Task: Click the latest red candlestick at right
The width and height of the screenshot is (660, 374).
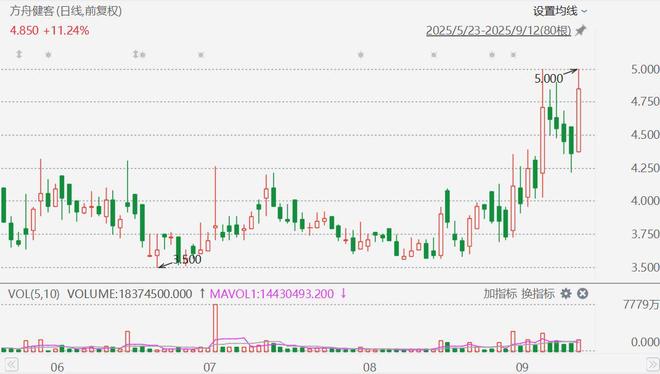Action: pos(579,120)
